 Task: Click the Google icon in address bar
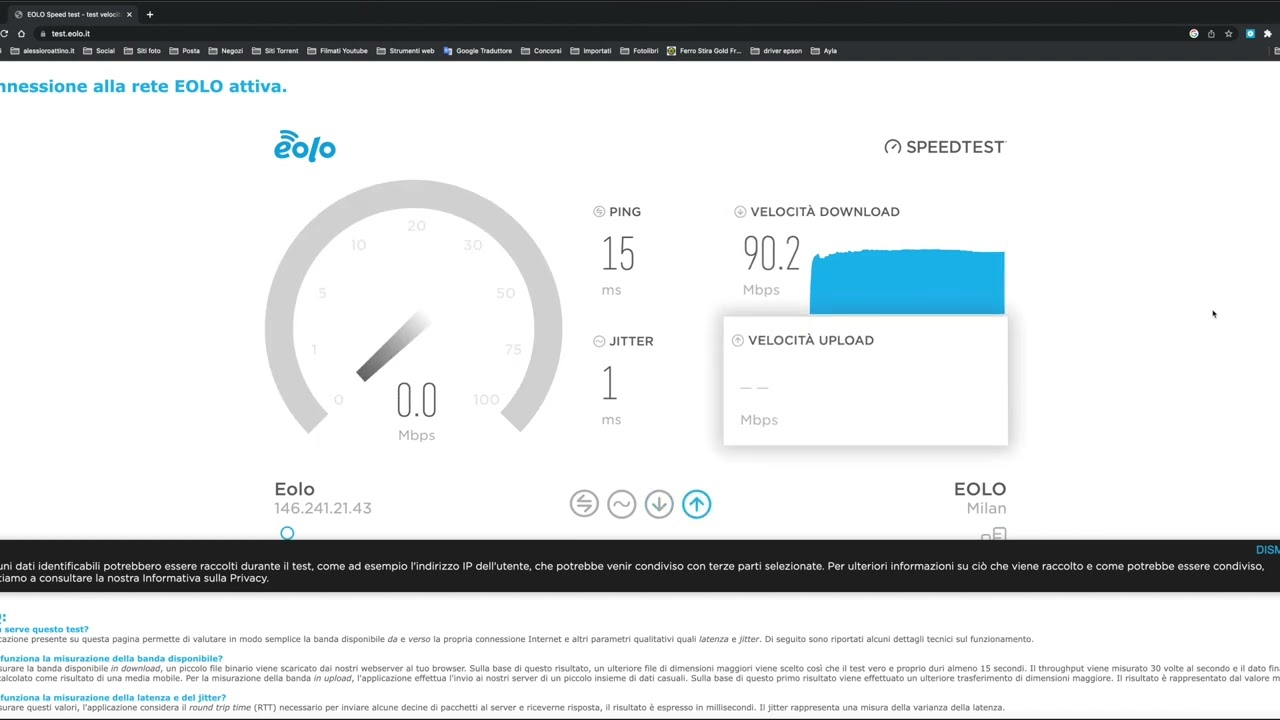coord(1194,33)
